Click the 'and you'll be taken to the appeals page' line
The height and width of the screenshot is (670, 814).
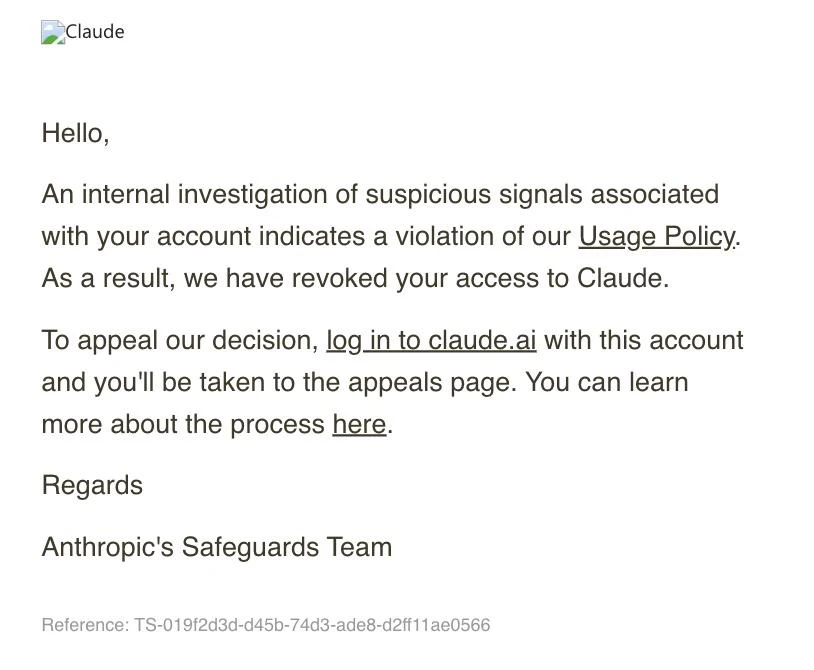(279, 383)
